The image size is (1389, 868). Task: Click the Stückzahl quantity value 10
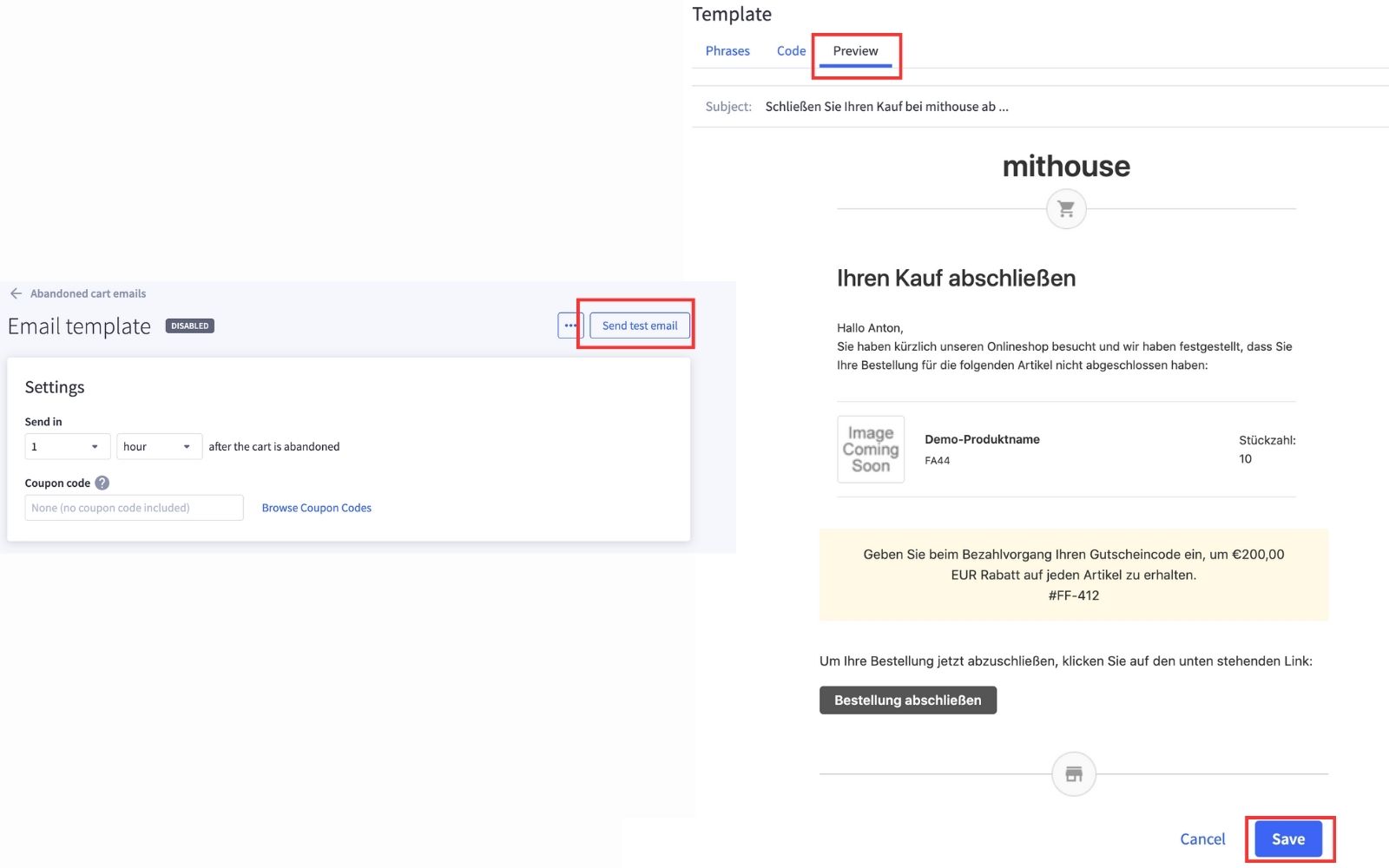[x=1246, y=459]
